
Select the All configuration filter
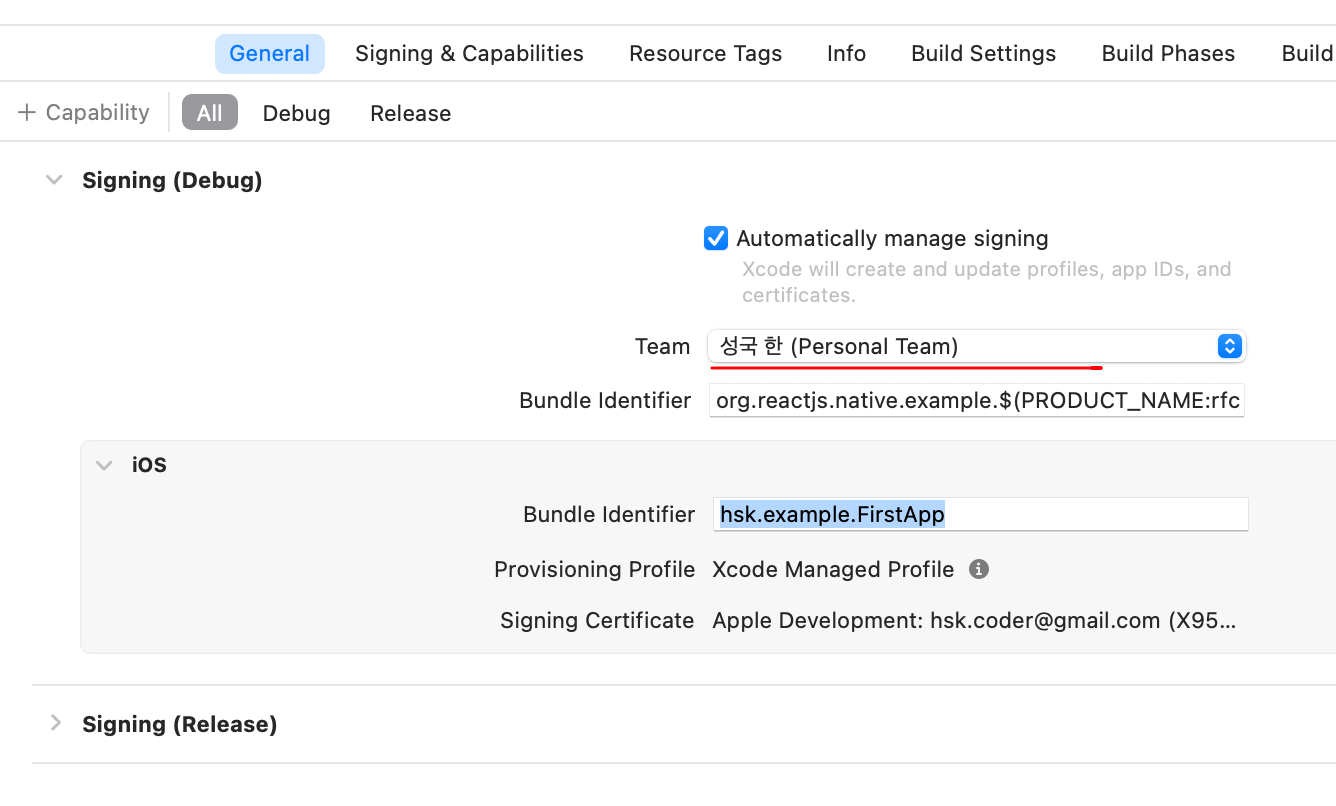click(210, 113)
